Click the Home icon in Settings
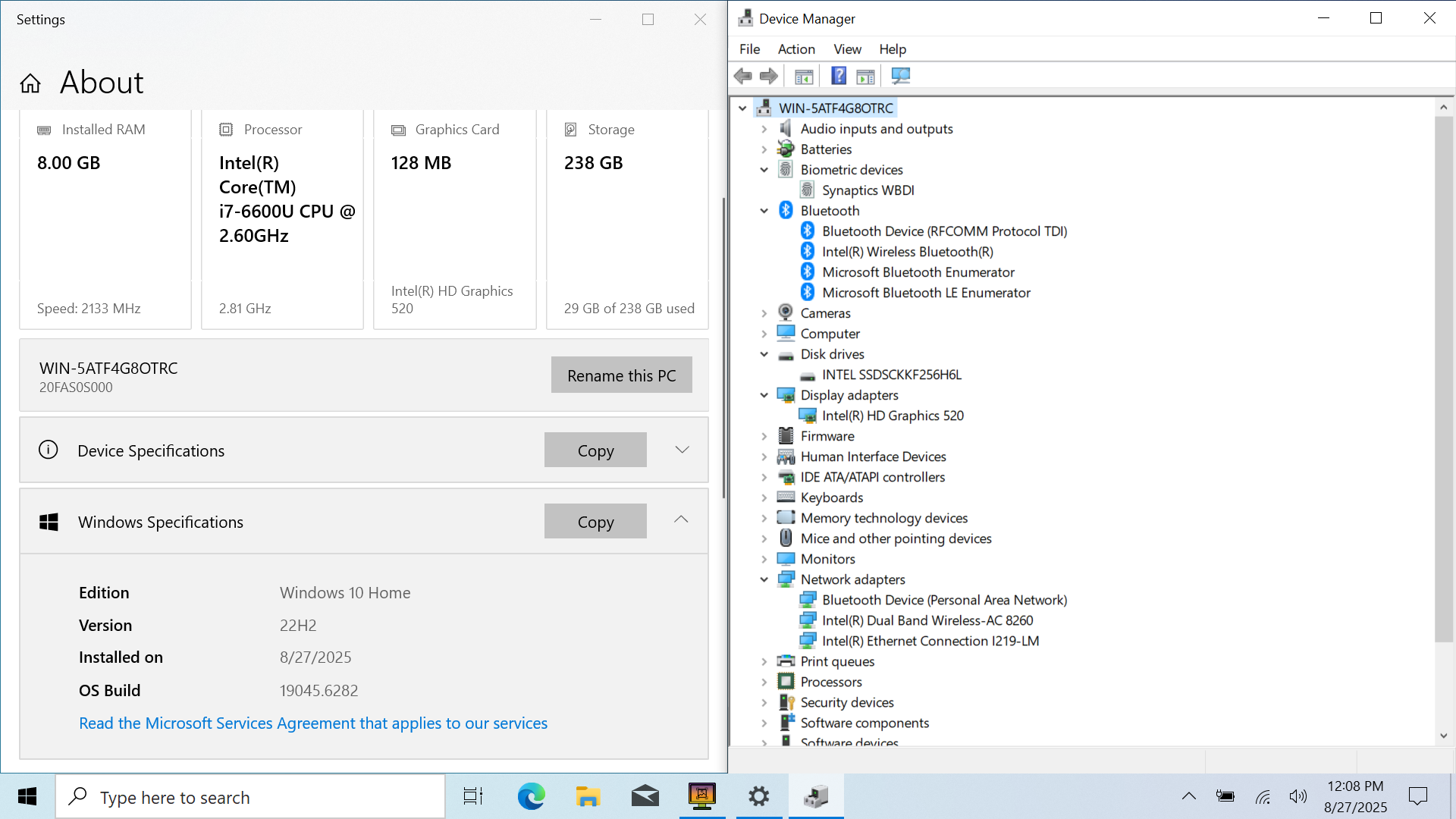Viewport: 1456px width, 819px height. [x=30, y=83]
